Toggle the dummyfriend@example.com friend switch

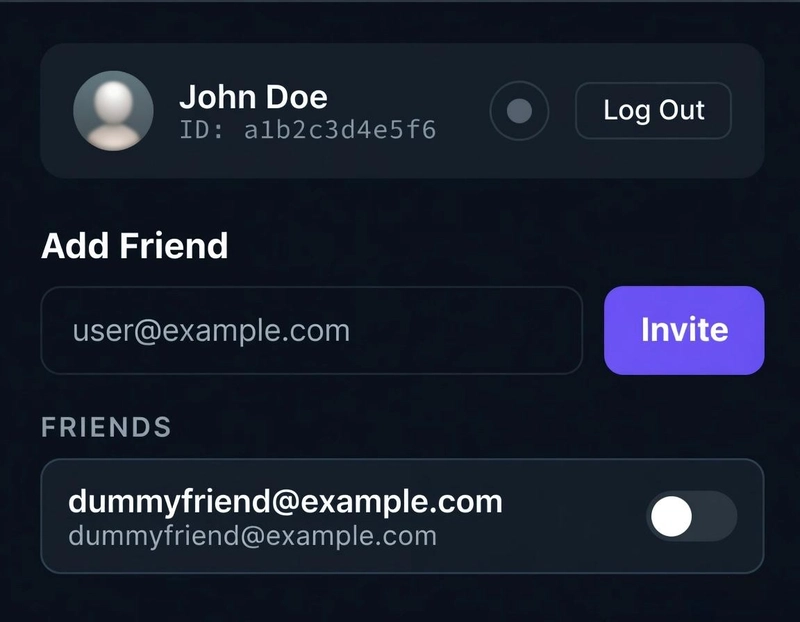(x=692, y=517)
